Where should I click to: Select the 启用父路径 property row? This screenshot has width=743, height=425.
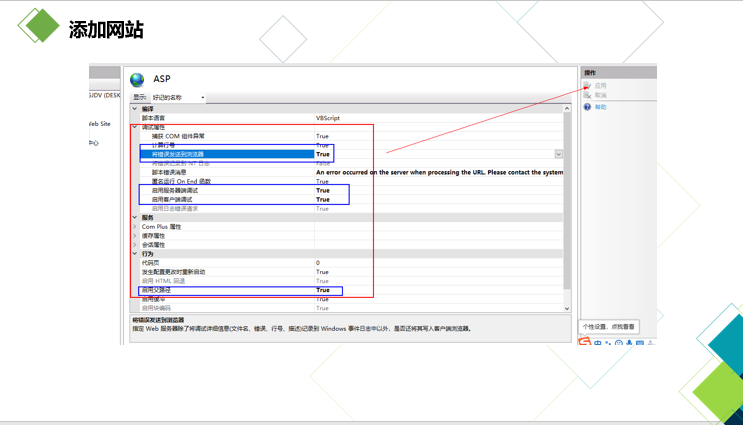(x=351, y=289)
